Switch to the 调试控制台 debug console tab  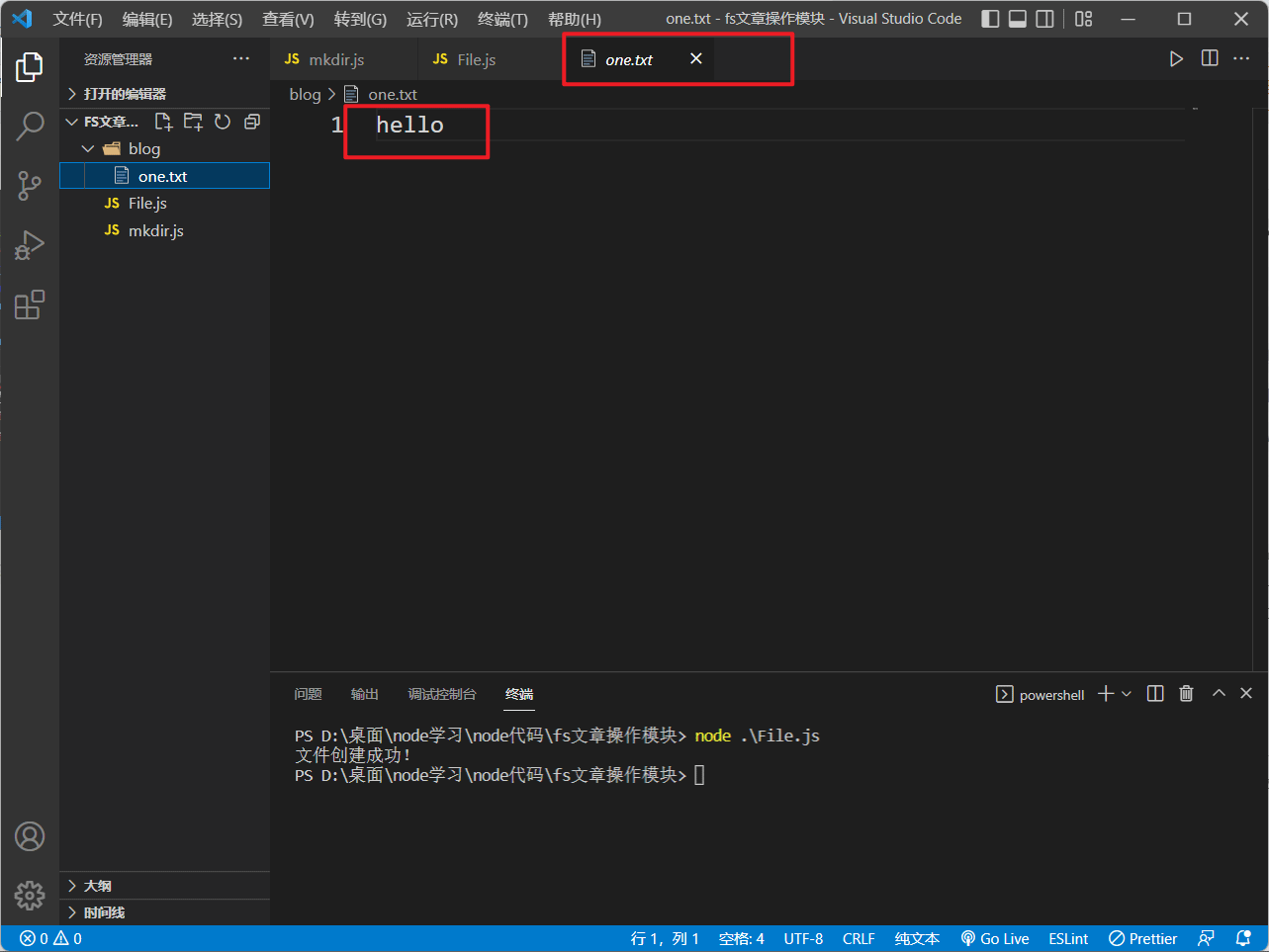(x=442, y=694)
